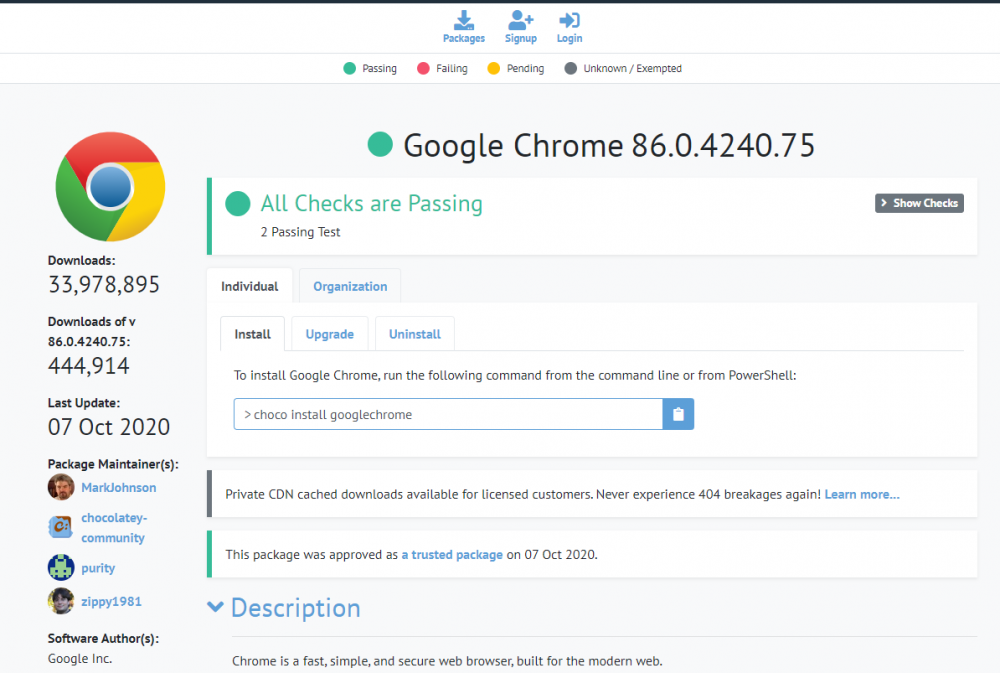Click the choco install googlechrome command field
Viewport: 1000px width, 673px height.
(448, 414)
